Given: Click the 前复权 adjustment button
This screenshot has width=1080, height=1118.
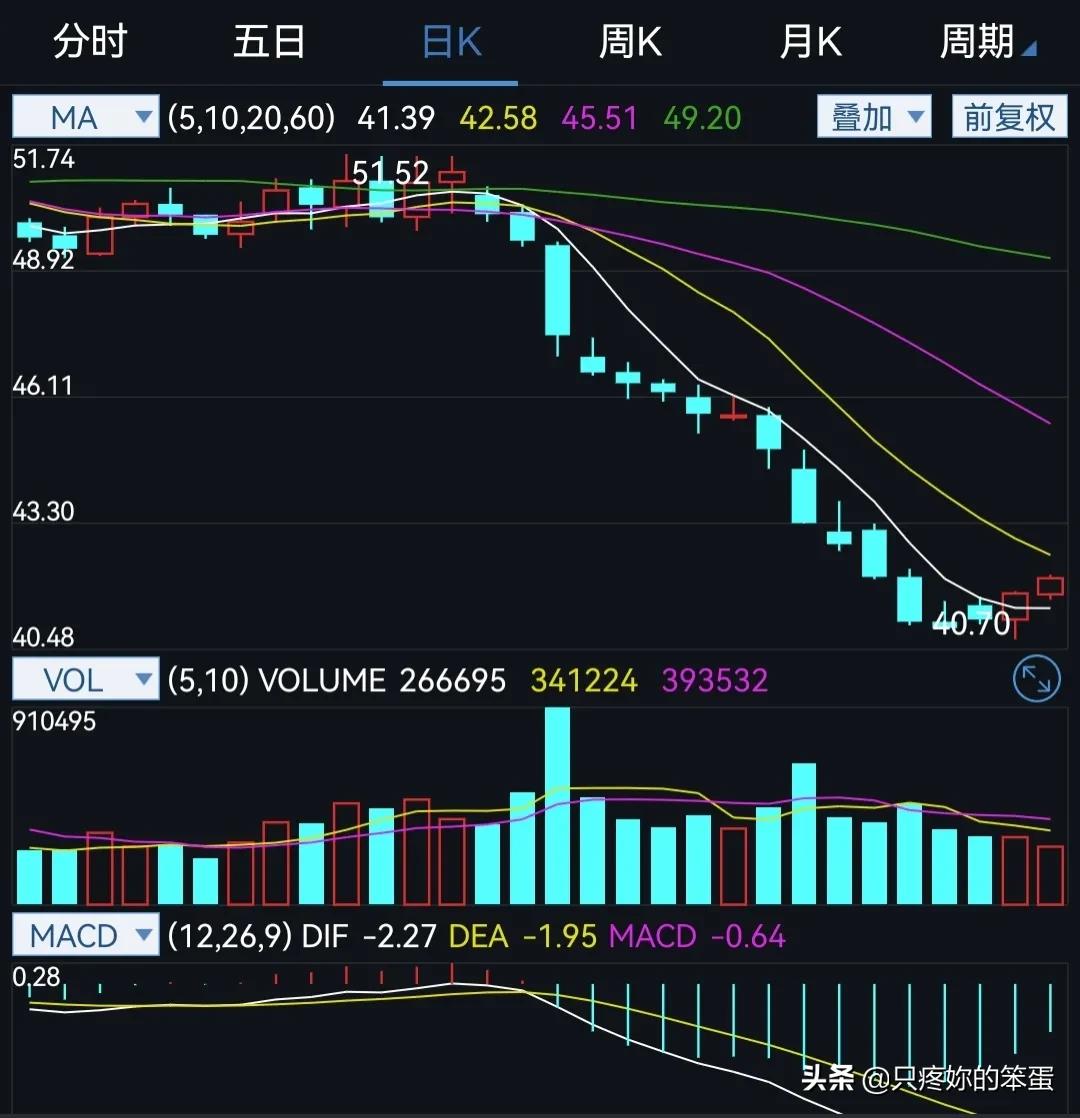Looking at the screenshot, I should 1009,116.
